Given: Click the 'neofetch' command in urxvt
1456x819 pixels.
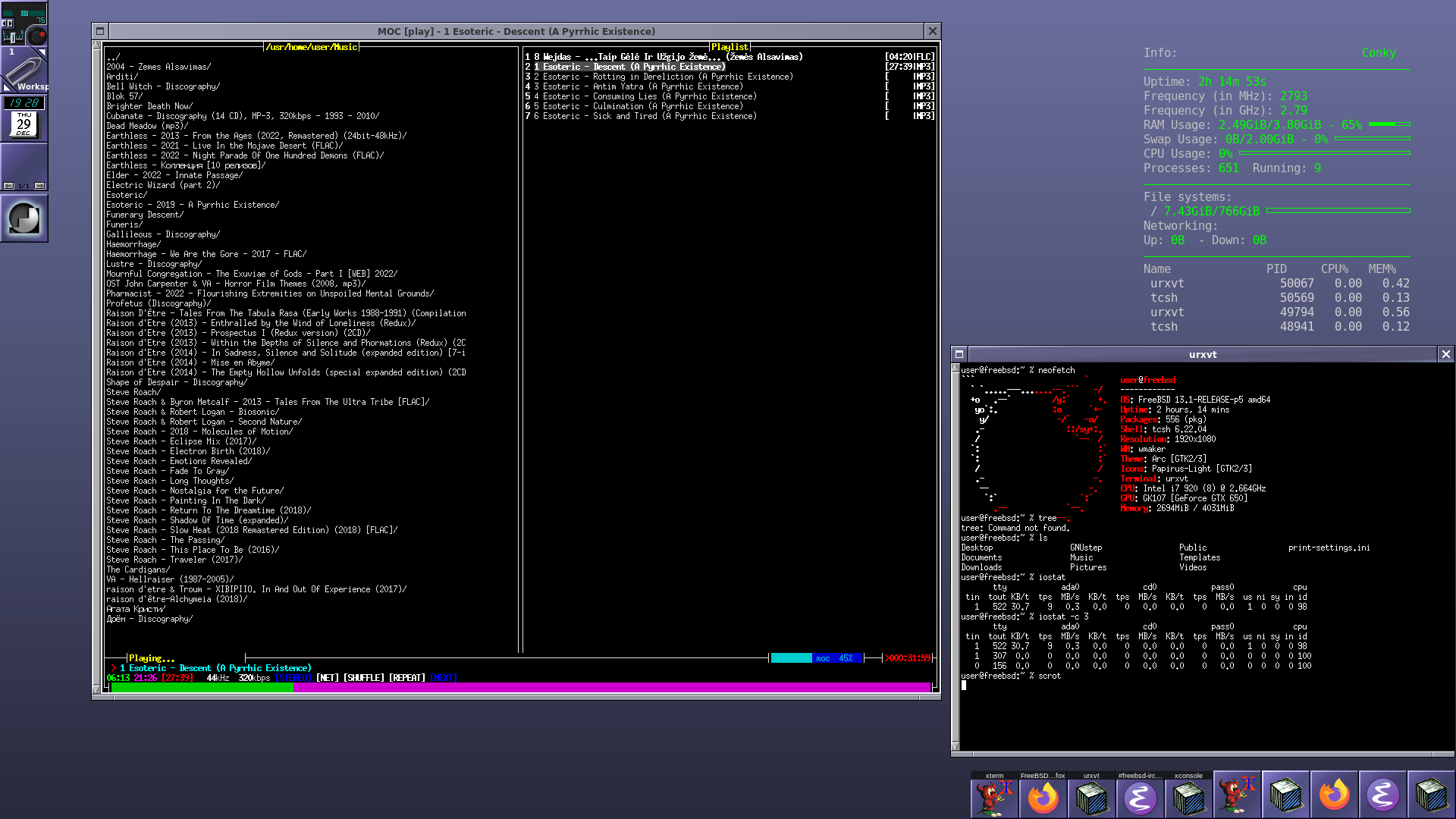Looking at the screenshot, I should tap(1056, 370).
